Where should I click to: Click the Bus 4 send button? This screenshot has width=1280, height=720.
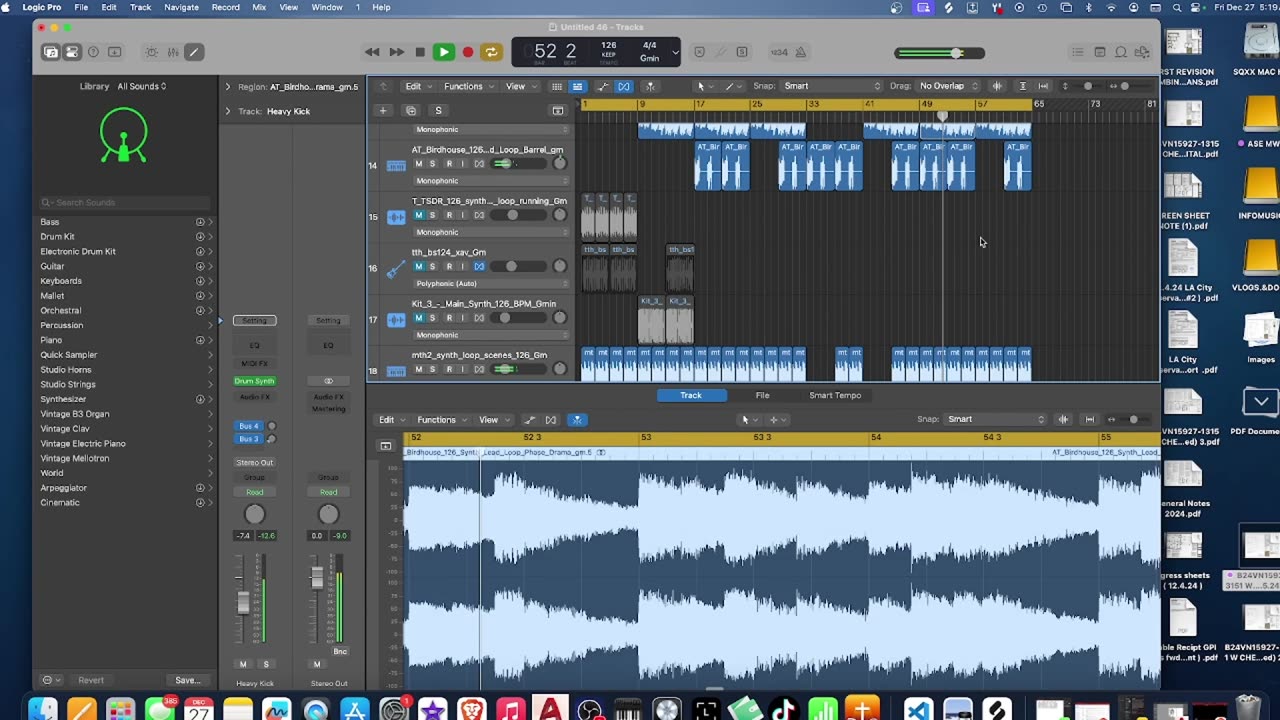pyautogui.click(x=249, y=426)
